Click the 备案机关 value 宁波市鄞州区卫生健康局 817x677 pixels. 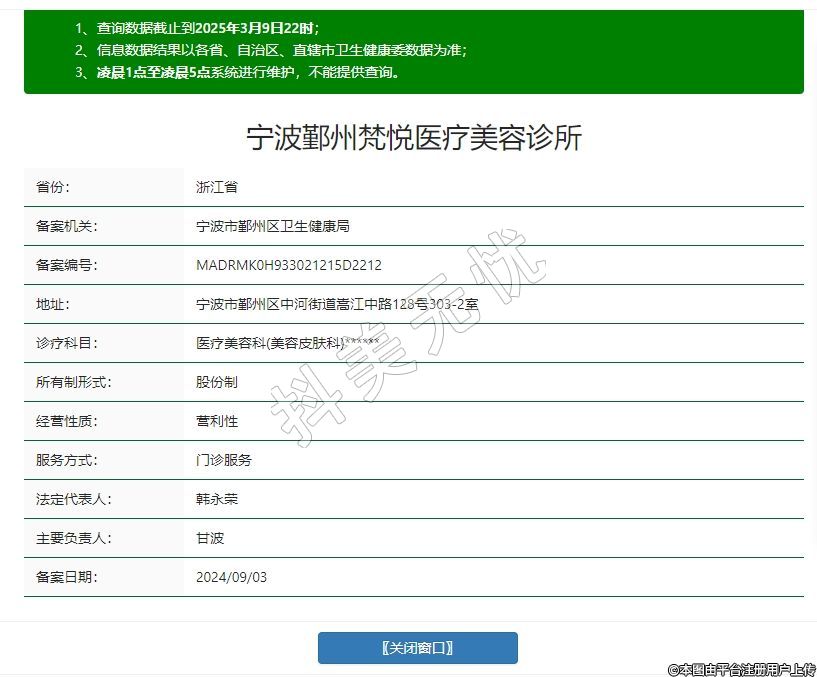click(272, 226)
